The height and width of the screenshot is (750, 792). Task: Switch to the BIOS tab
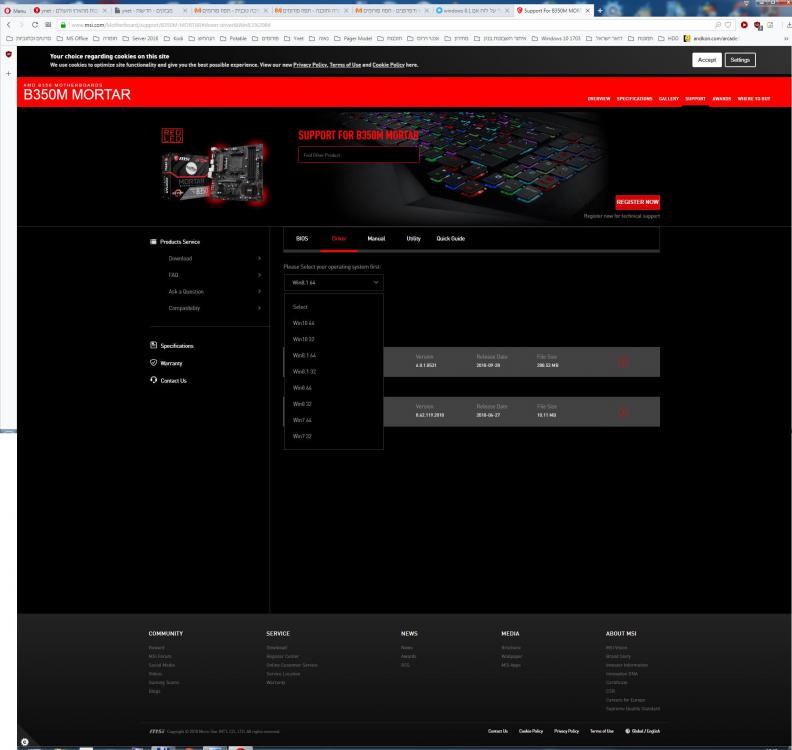point(302,238)
